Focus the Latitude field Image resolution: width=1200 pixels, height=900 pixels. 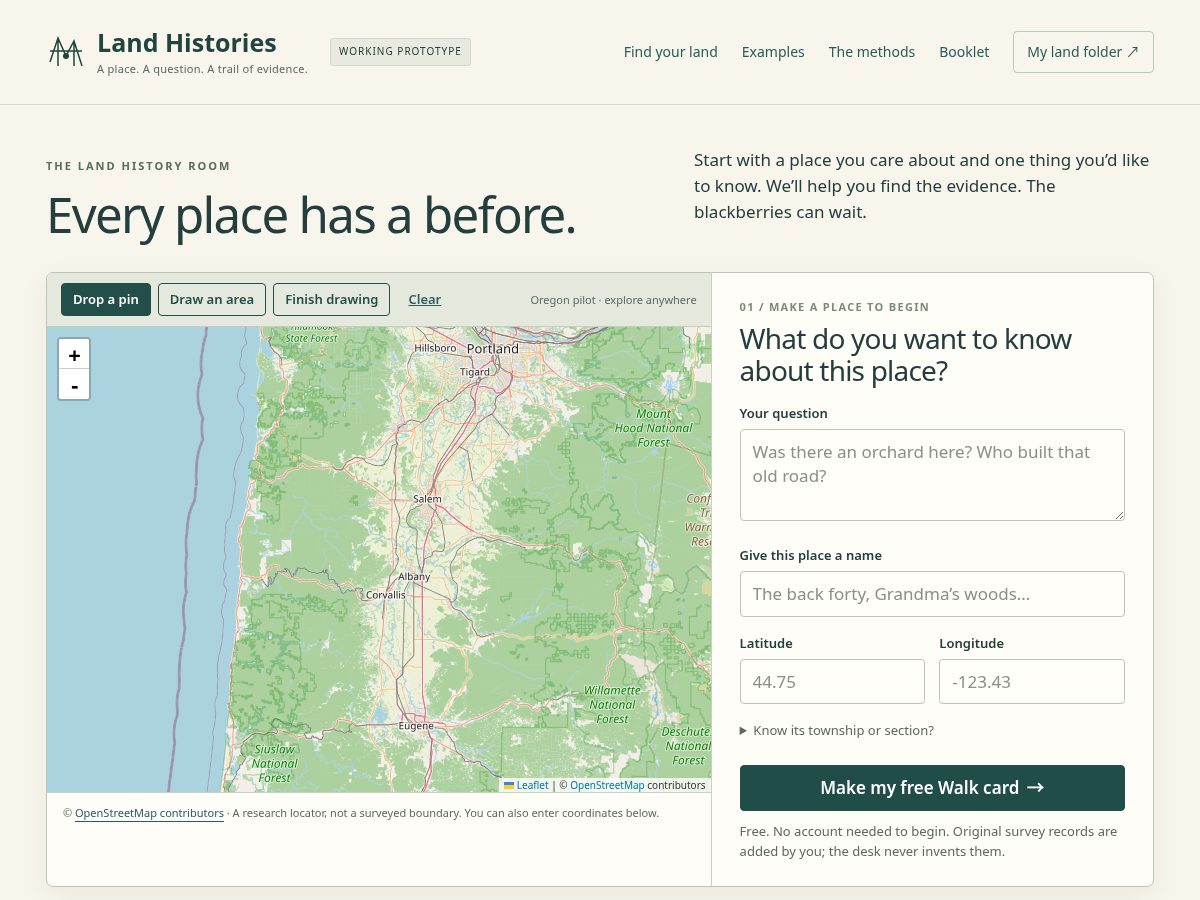point(832,682)
